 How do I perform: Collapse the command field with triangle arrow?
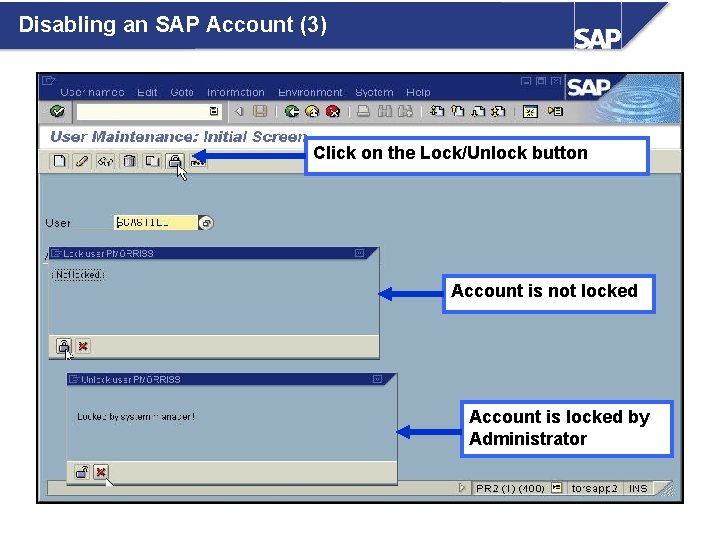pos(239,111)
